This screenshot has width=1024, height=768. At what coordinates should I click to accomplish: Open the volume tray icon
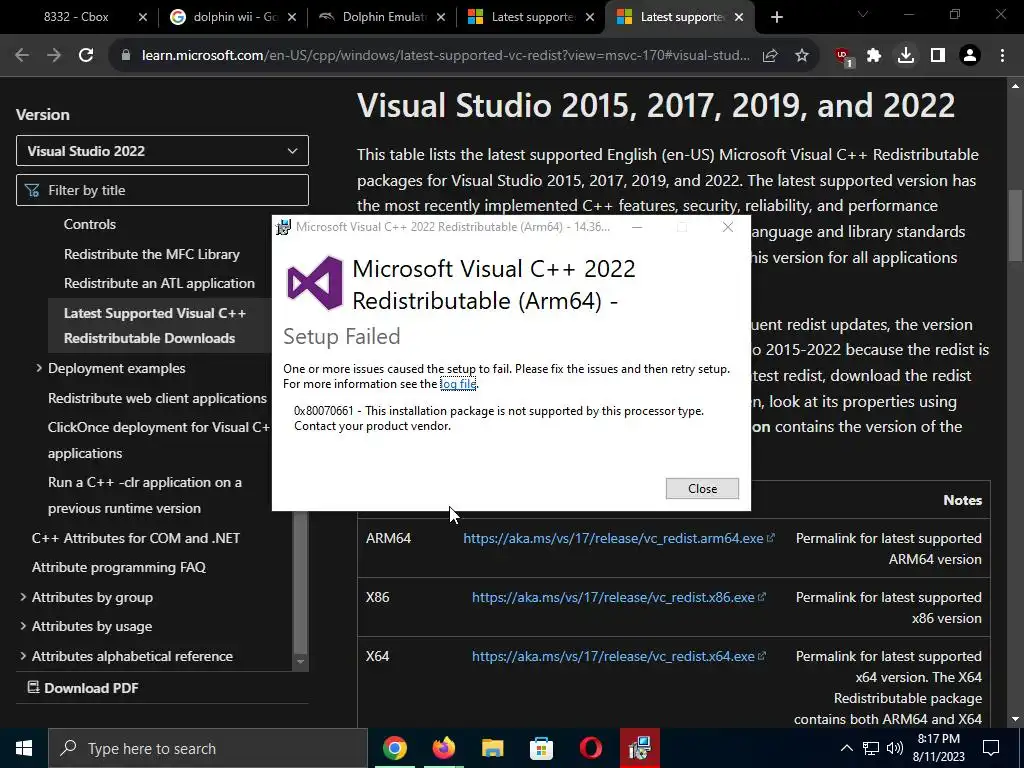(895, 748)
